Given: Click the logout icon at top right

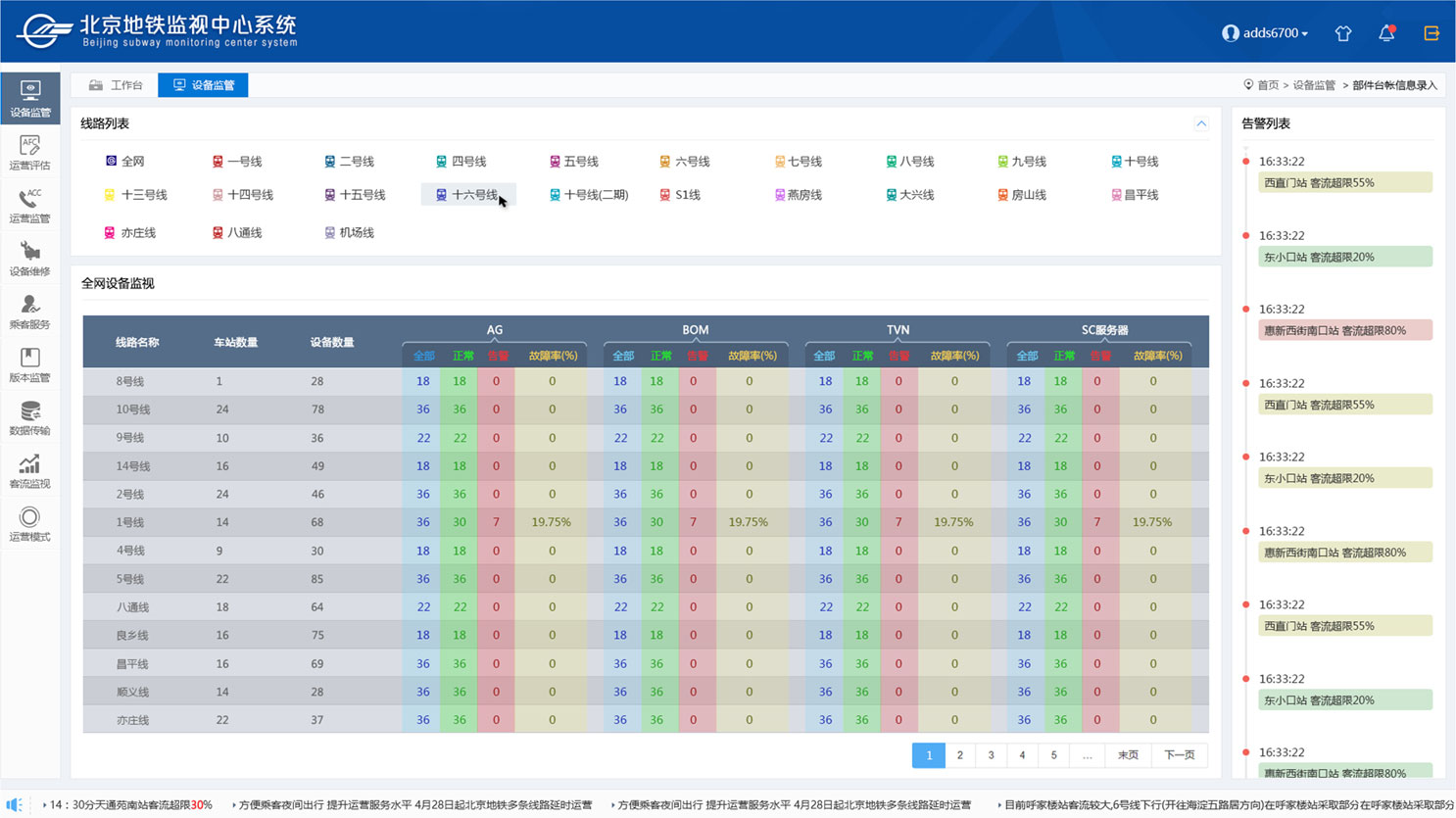Looking at the screenshot, I should tap(1432, 33).
